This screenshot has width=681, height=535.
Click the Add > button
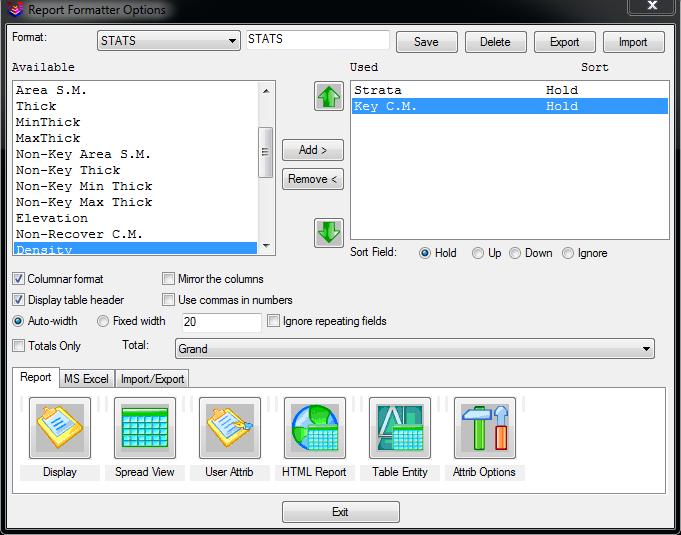point(313,150)
